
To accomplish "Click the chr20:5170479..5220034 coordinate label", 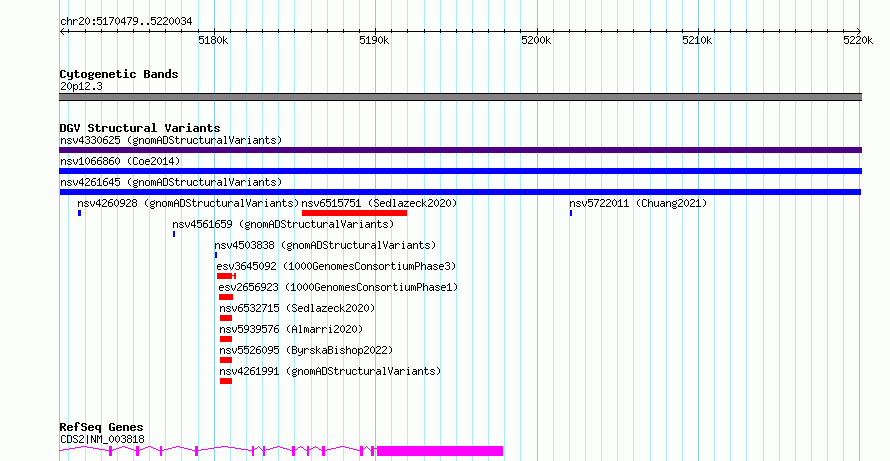I will (x=126, y=22).
